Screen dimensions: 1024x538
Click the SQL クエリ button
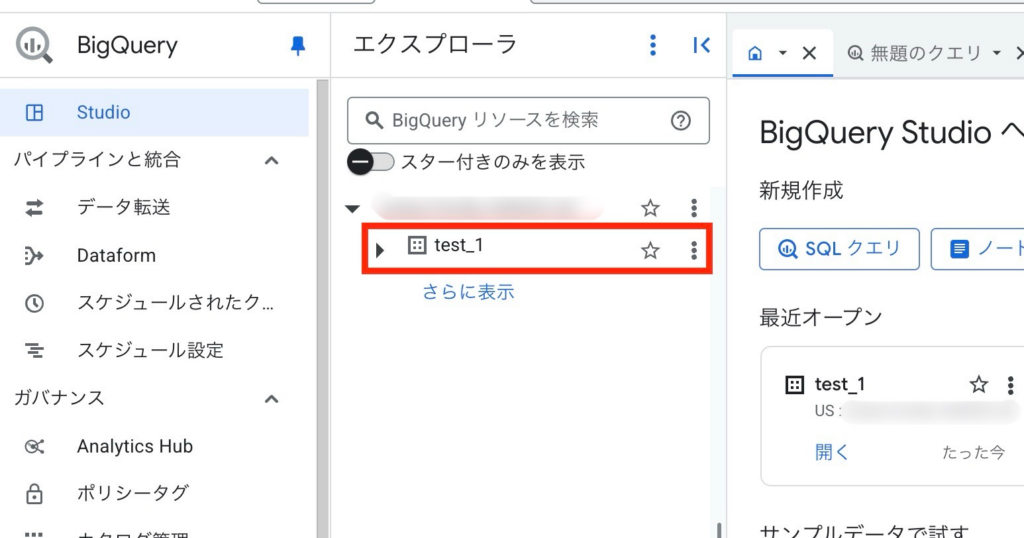[x=839, y=249]
